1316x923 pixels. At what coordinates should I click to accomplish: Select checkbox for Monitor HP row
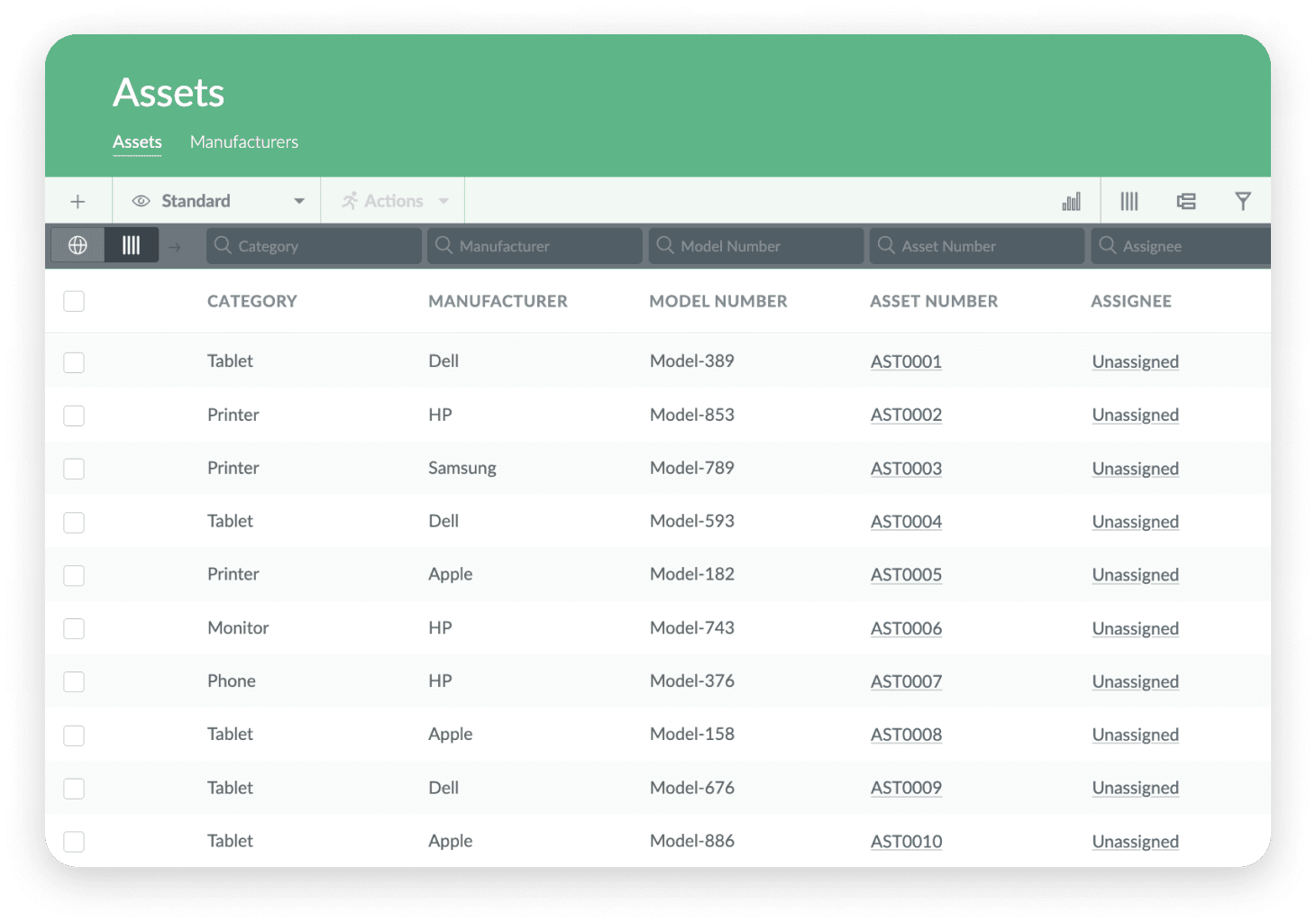74,628
